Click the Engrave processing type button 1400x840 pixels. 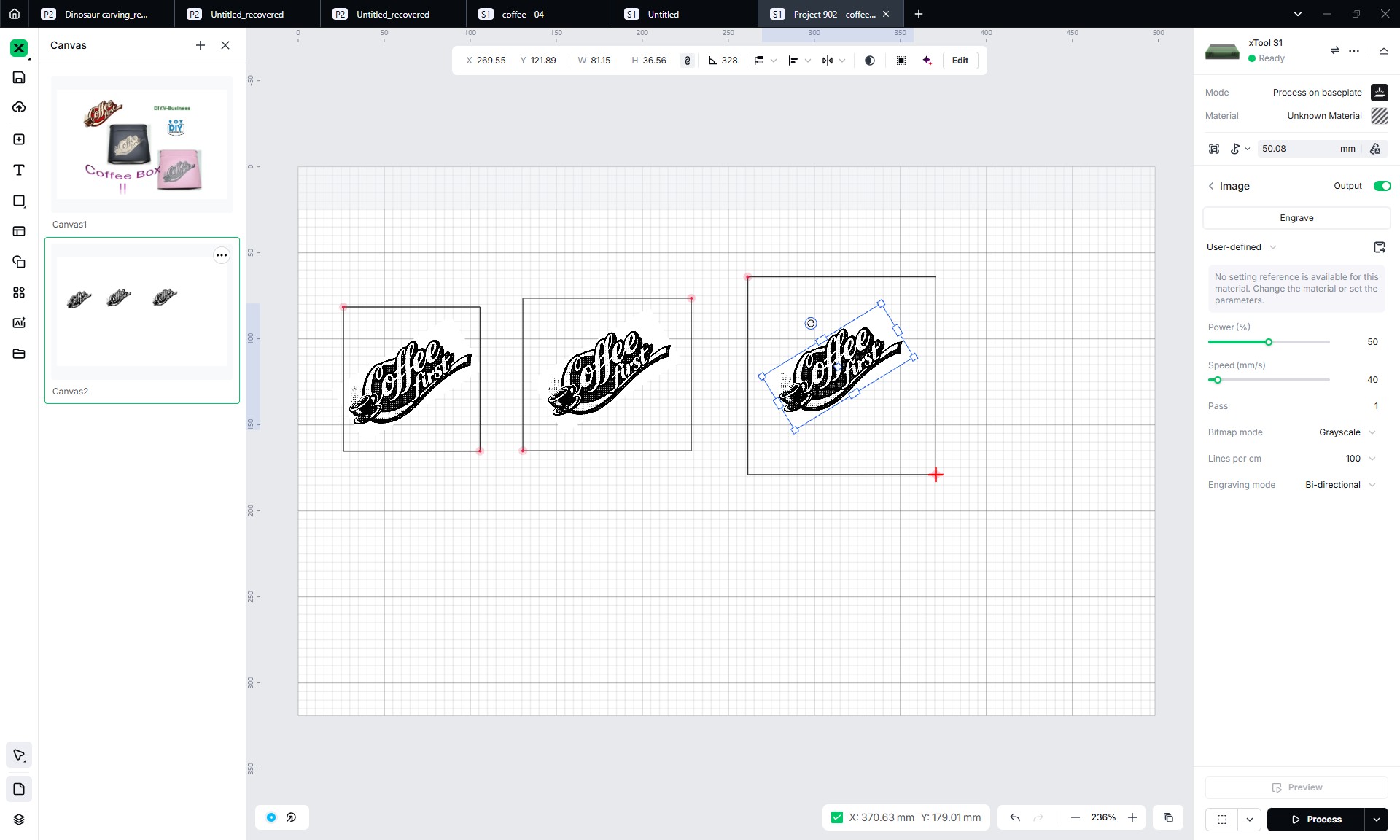pyautogui.click(x=1296, y=218)
